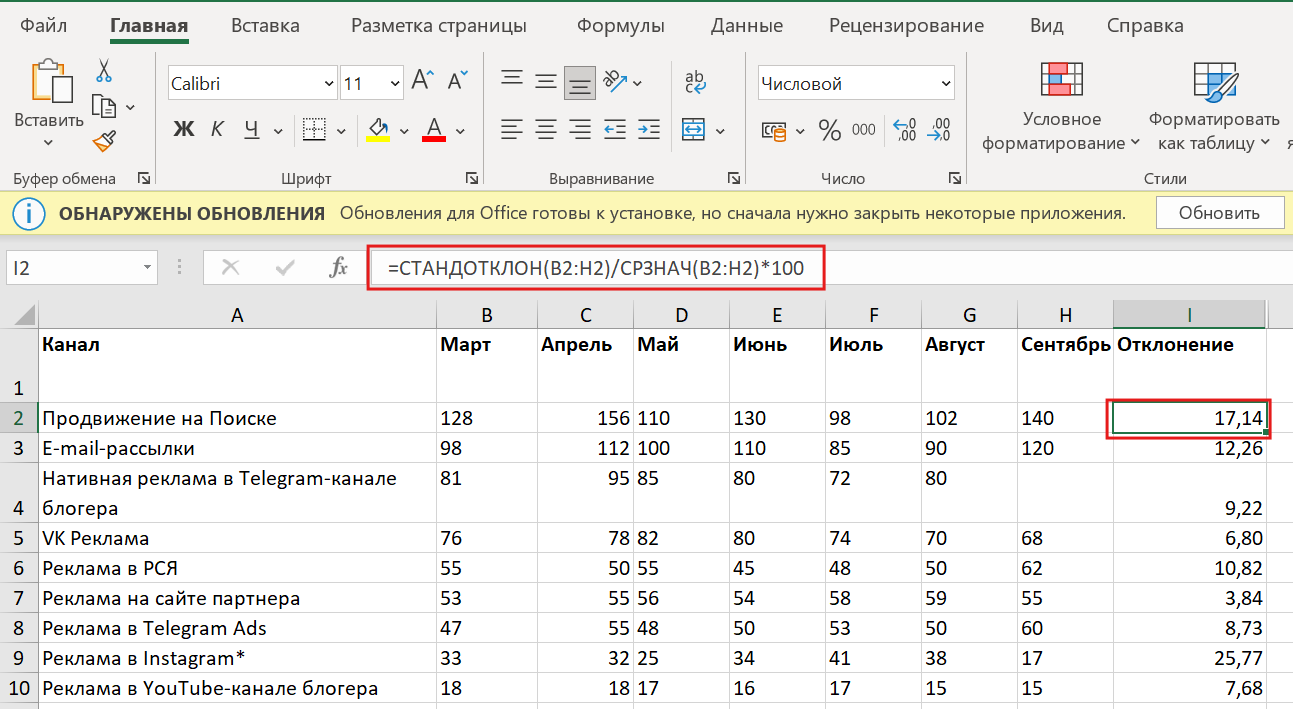Open the Calibri font dropdown
The image size is (1293, 709).
pyautogui.click(x=330, y=82)
